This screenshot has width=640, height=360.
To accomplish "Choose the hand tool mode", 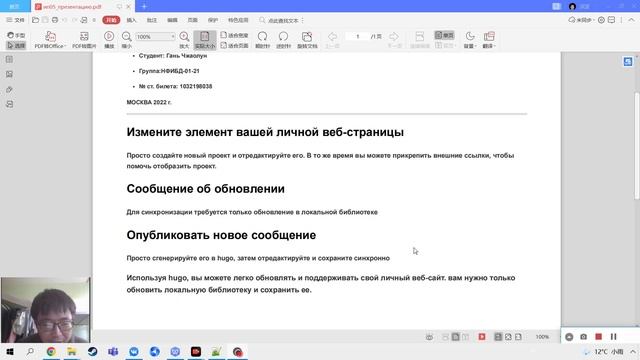I will (x=16, y=35).
